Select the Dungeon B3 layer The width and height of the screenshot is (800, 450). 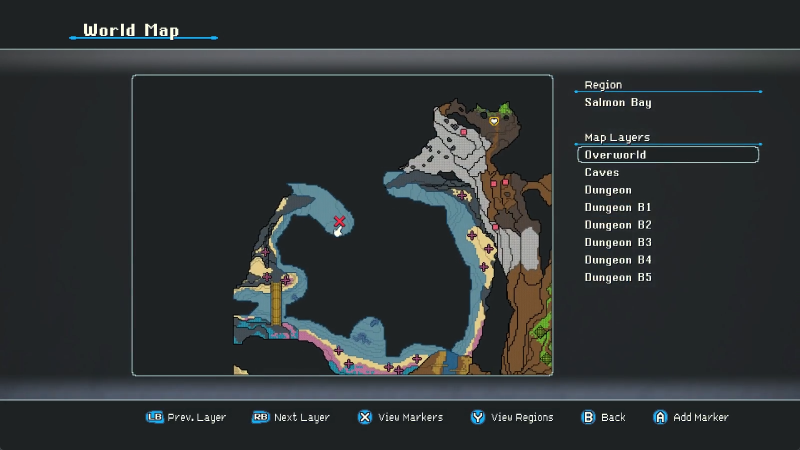click(x=617, y=242)
